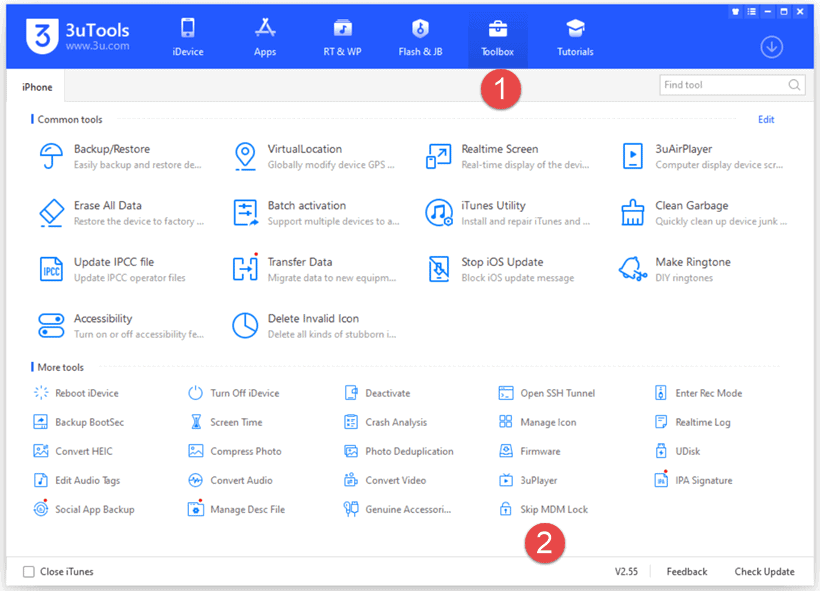Image resolution: width=820 pixels, height=591 pixels.
Task: Open Manage Desc File tool
Action: (x=236, y=508)
